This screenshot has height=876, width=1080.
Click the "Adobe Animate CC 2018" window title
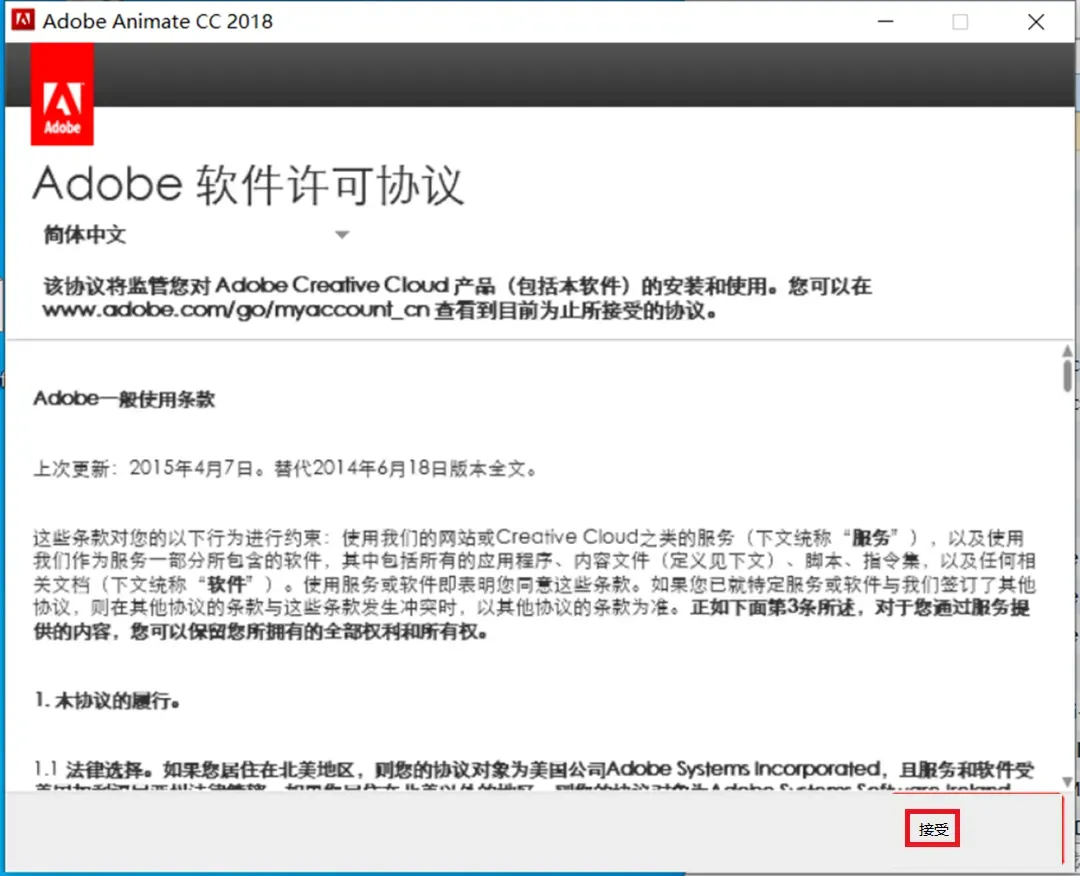coord(158,21)
